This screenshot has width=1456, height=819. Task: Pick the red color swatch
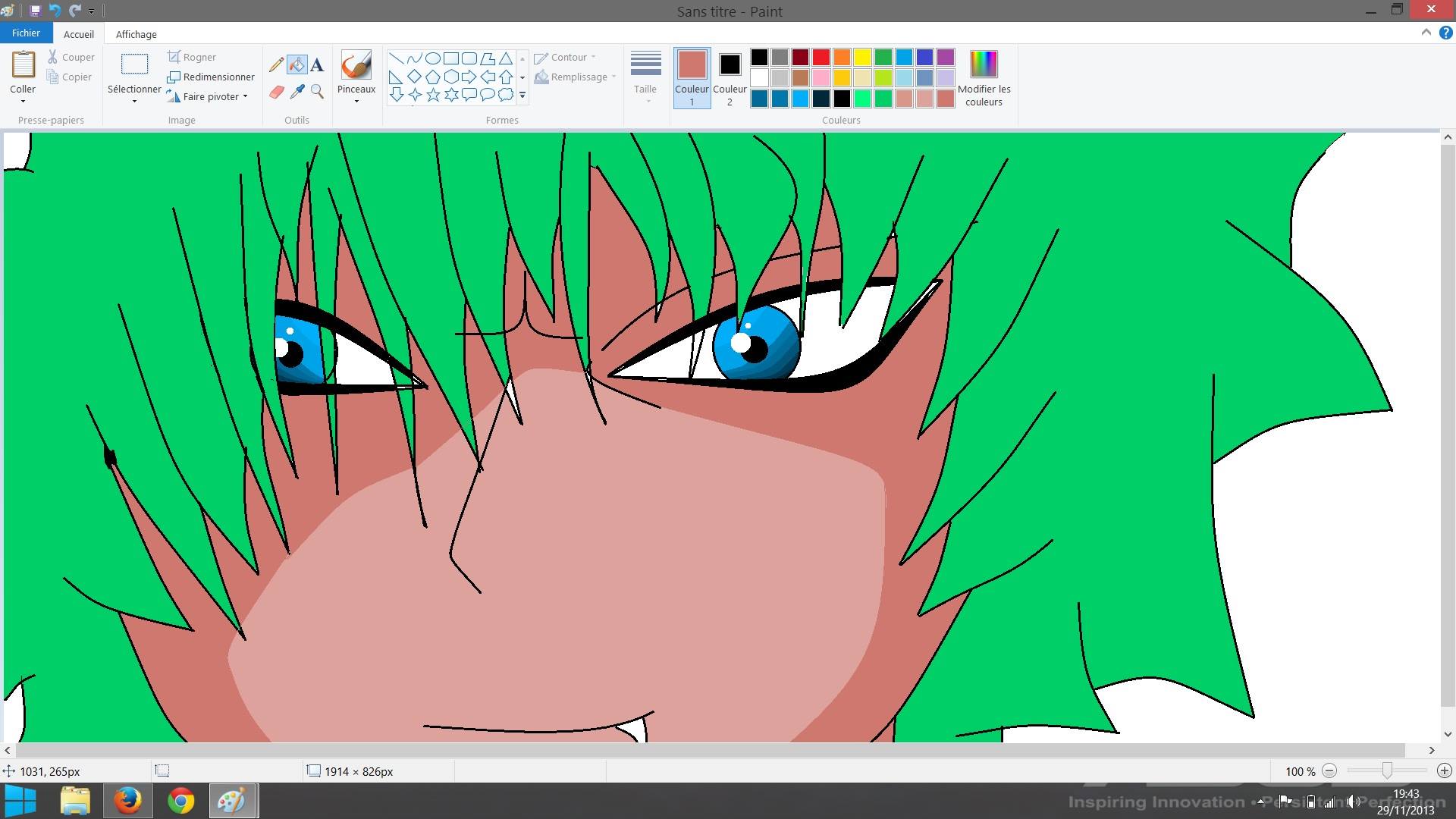tap(821, 58)
